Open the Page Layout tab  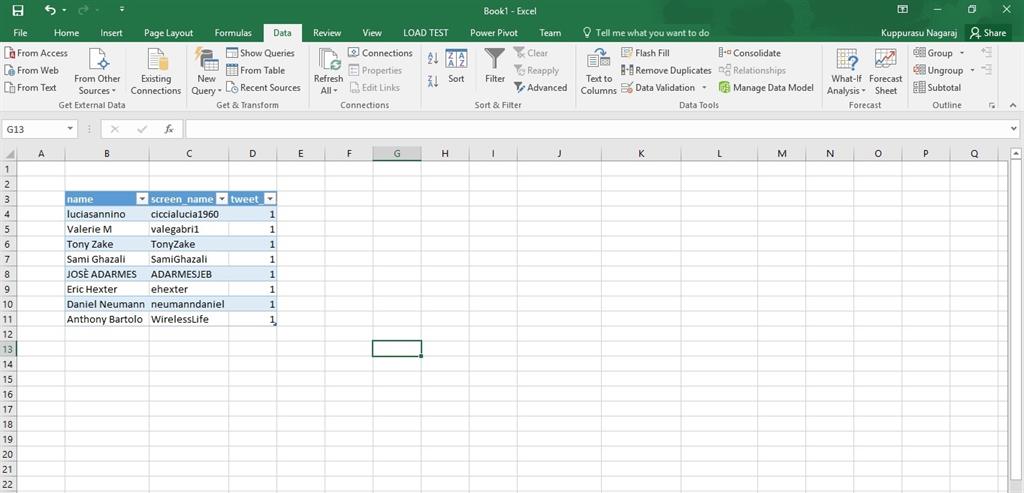tap(168, 33)
